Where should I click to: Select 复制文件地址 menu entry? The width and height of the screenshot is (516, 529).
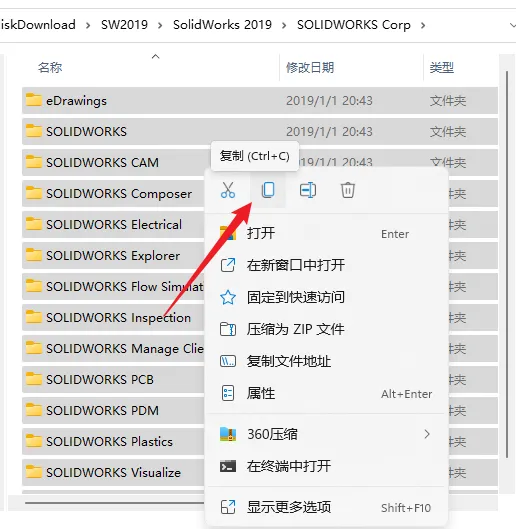click(326, 361)
